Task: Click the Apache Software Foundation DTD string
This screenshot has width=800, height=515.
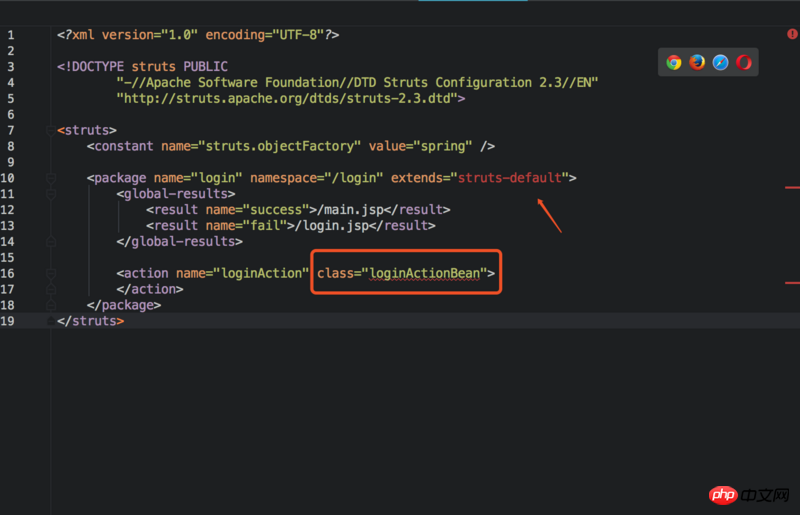Action: (357, 83)
